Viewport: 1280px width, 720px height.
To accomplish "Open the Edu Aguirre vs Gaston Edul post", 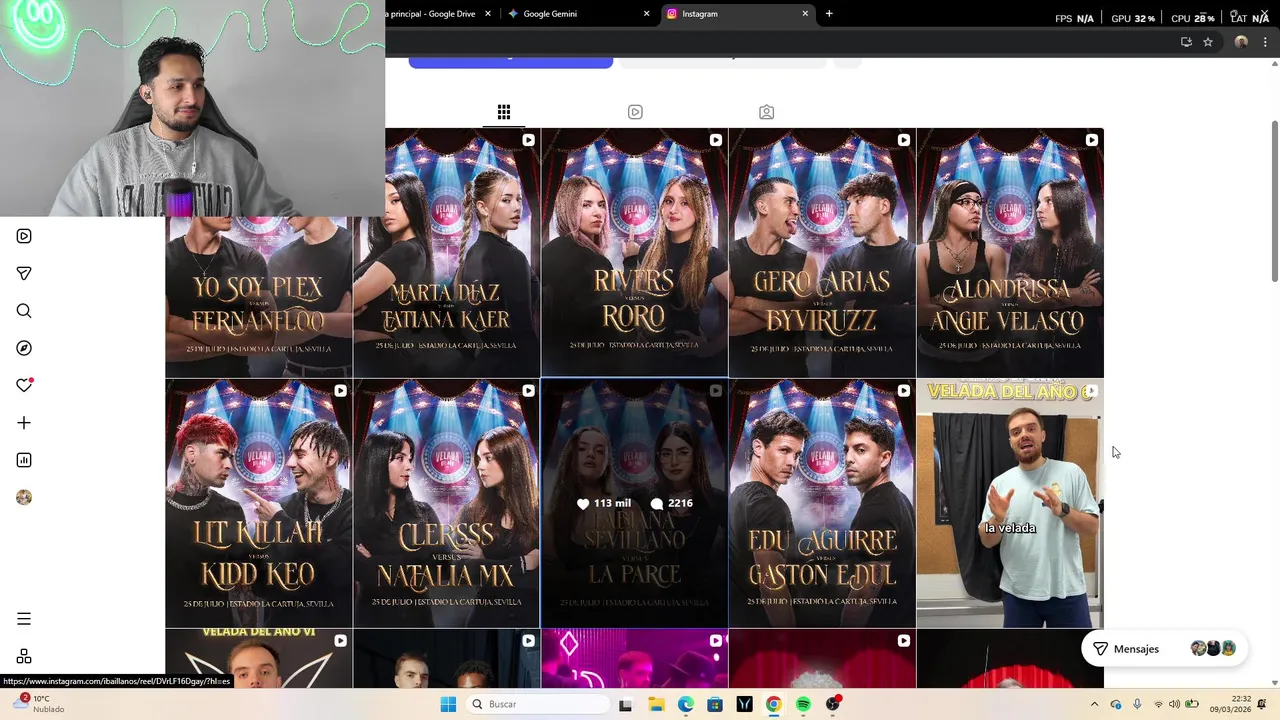I will [822, 503].
